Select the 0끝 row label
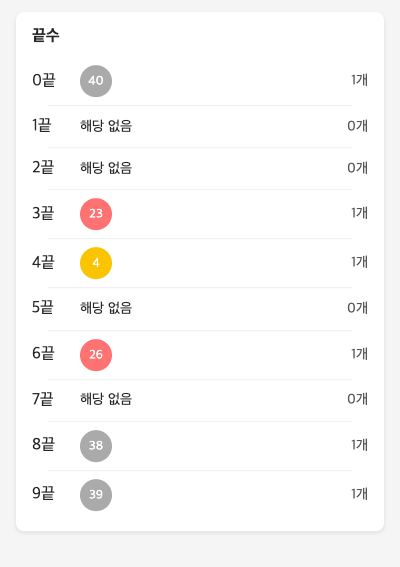 [44, 80]
